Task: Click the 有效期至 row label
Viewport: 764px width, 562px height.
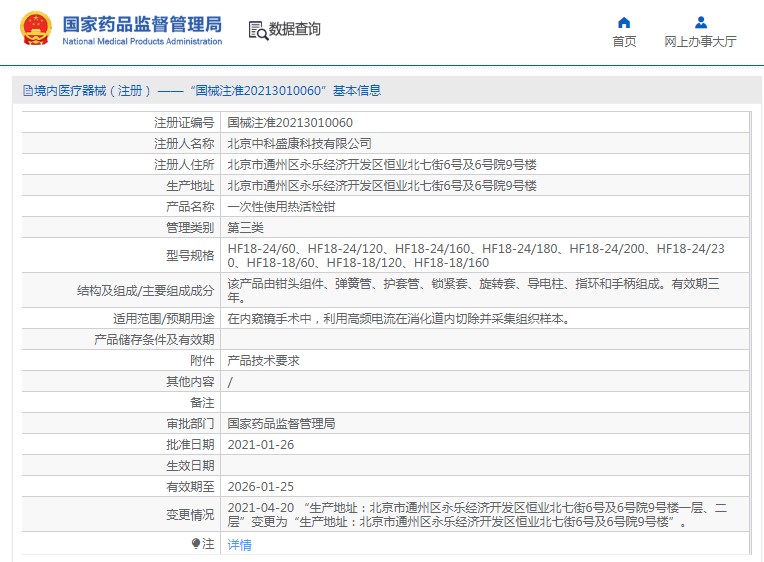Action: coord(190,486)
